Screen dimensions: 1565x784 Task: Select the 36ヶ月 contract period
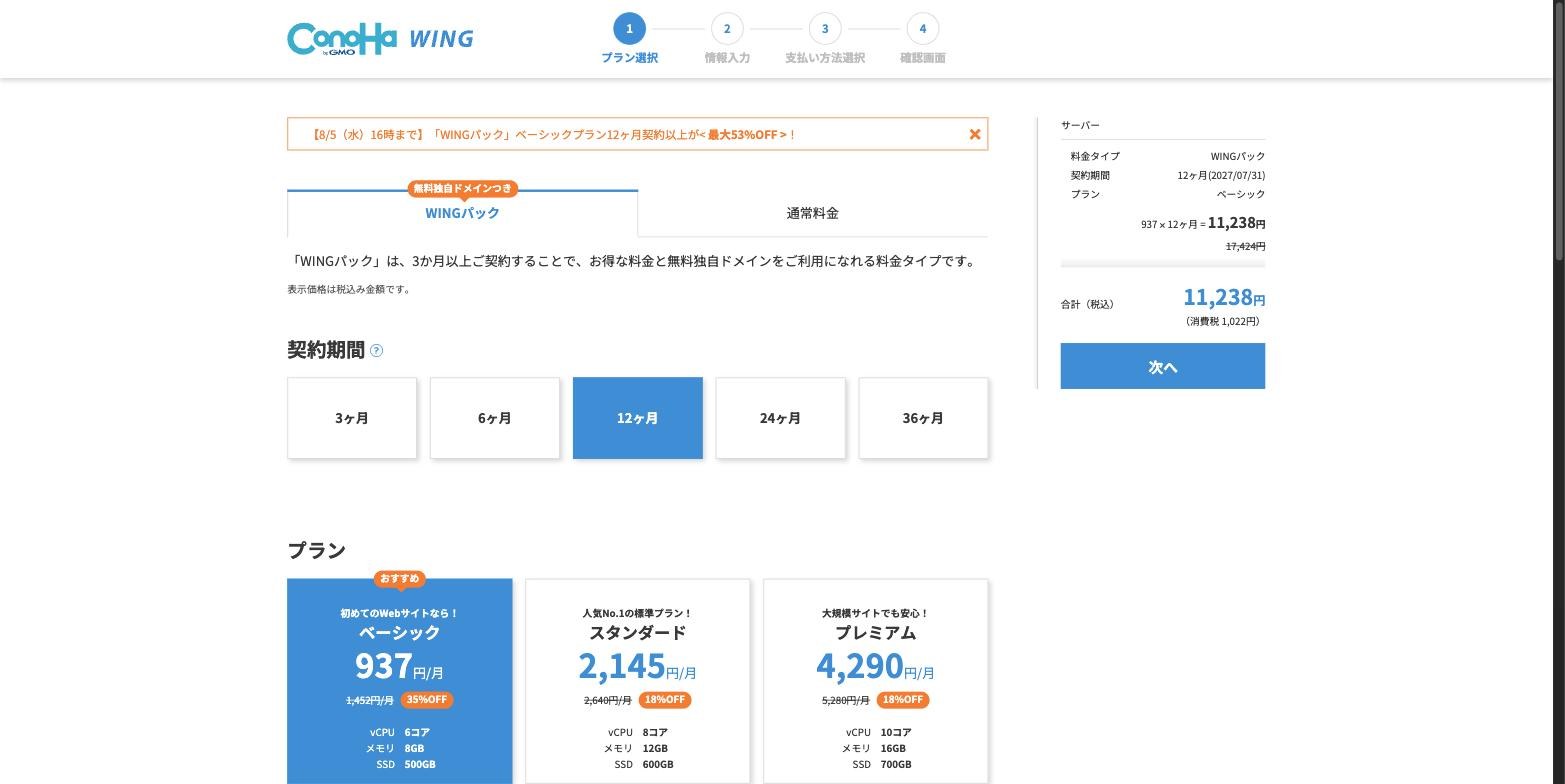924,418
